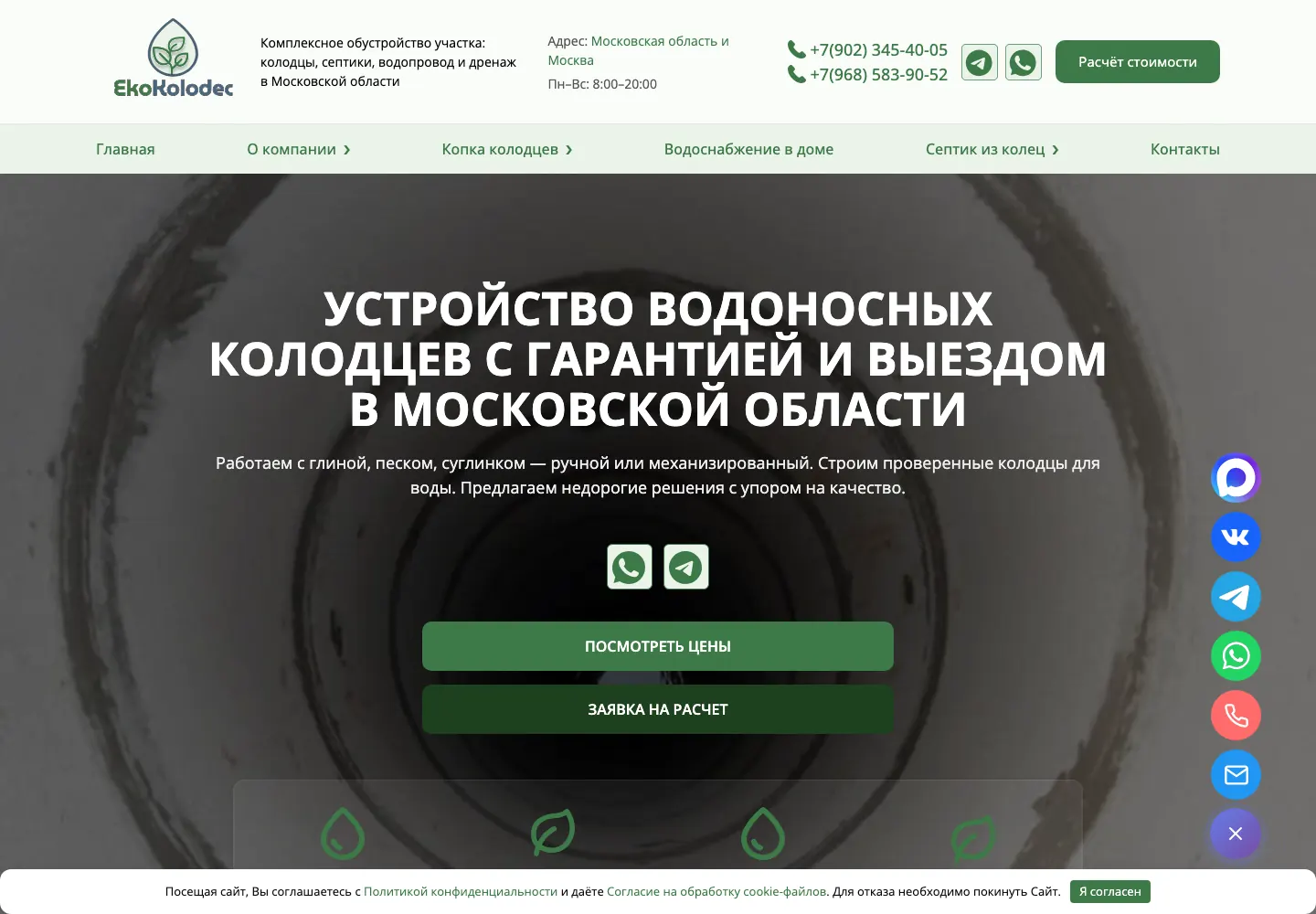Click the EkoKolodec logo
The width and height of the screenshot is (1316, 914).
pos(174,58)
